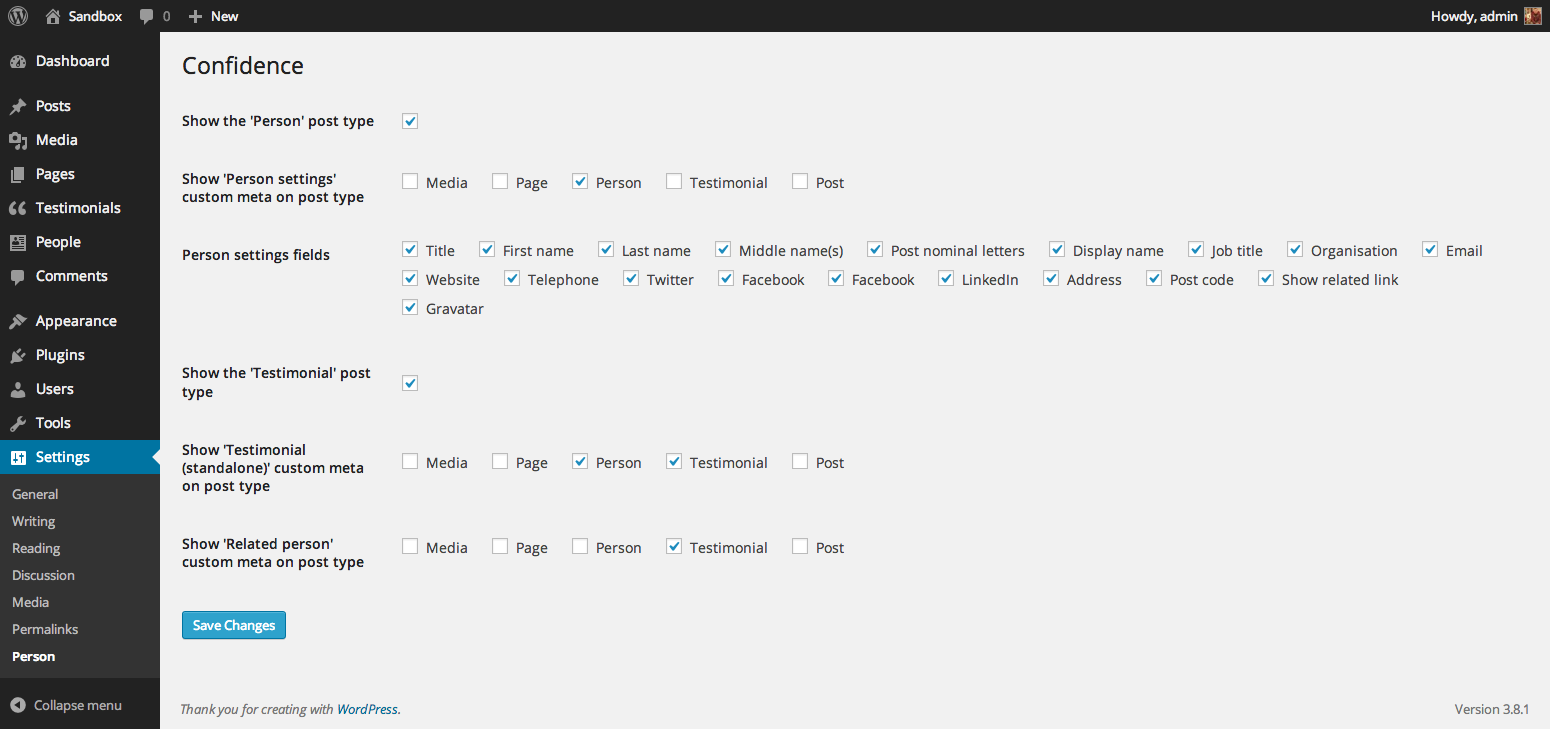Uncheck the First name field checkbox
The image size is (1550, 729).
(487, 249)
